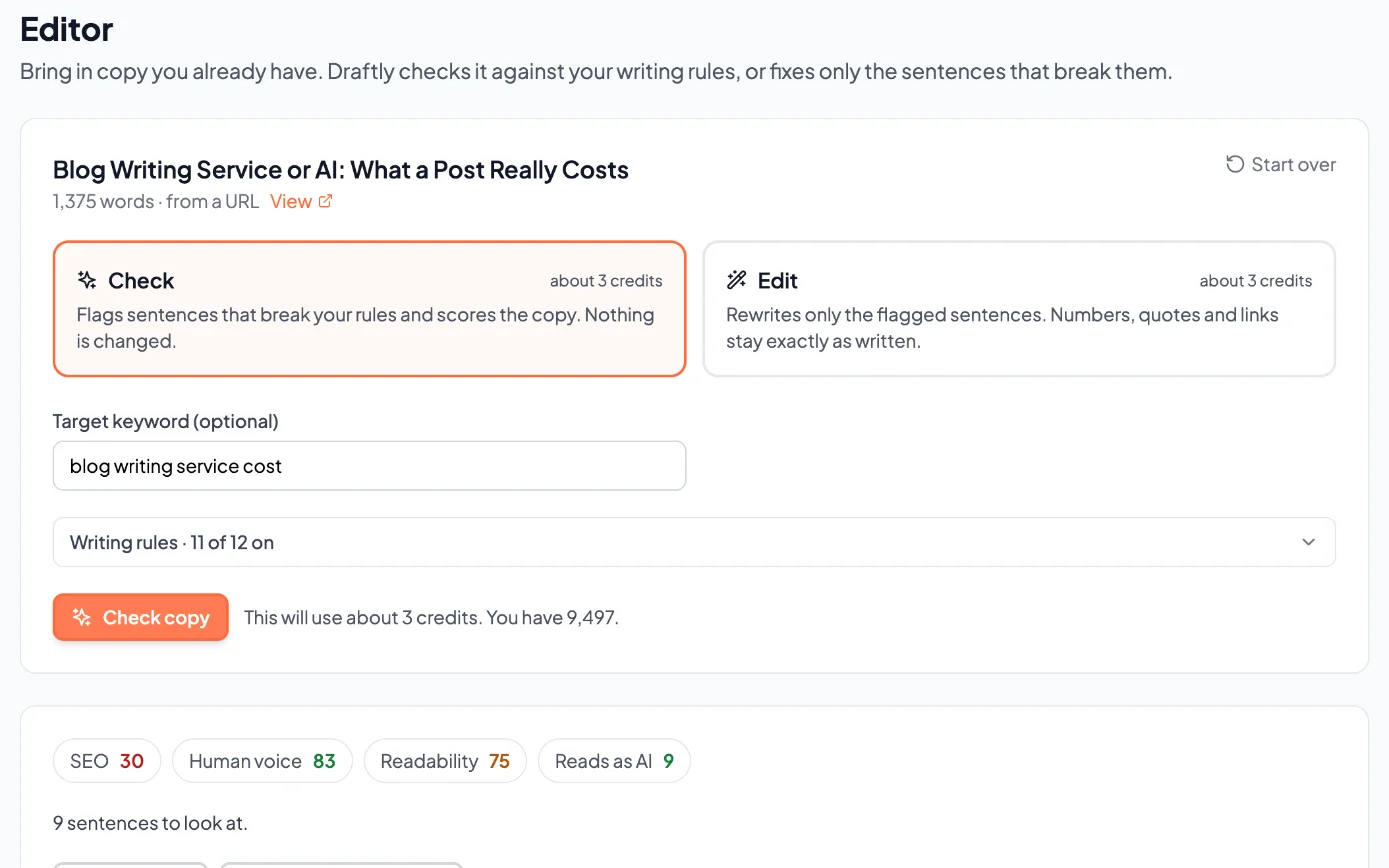This screenshot has height=868, width=1389.
Task: Click the 'You have 9,497' credits note
Action: pos(555,617)
